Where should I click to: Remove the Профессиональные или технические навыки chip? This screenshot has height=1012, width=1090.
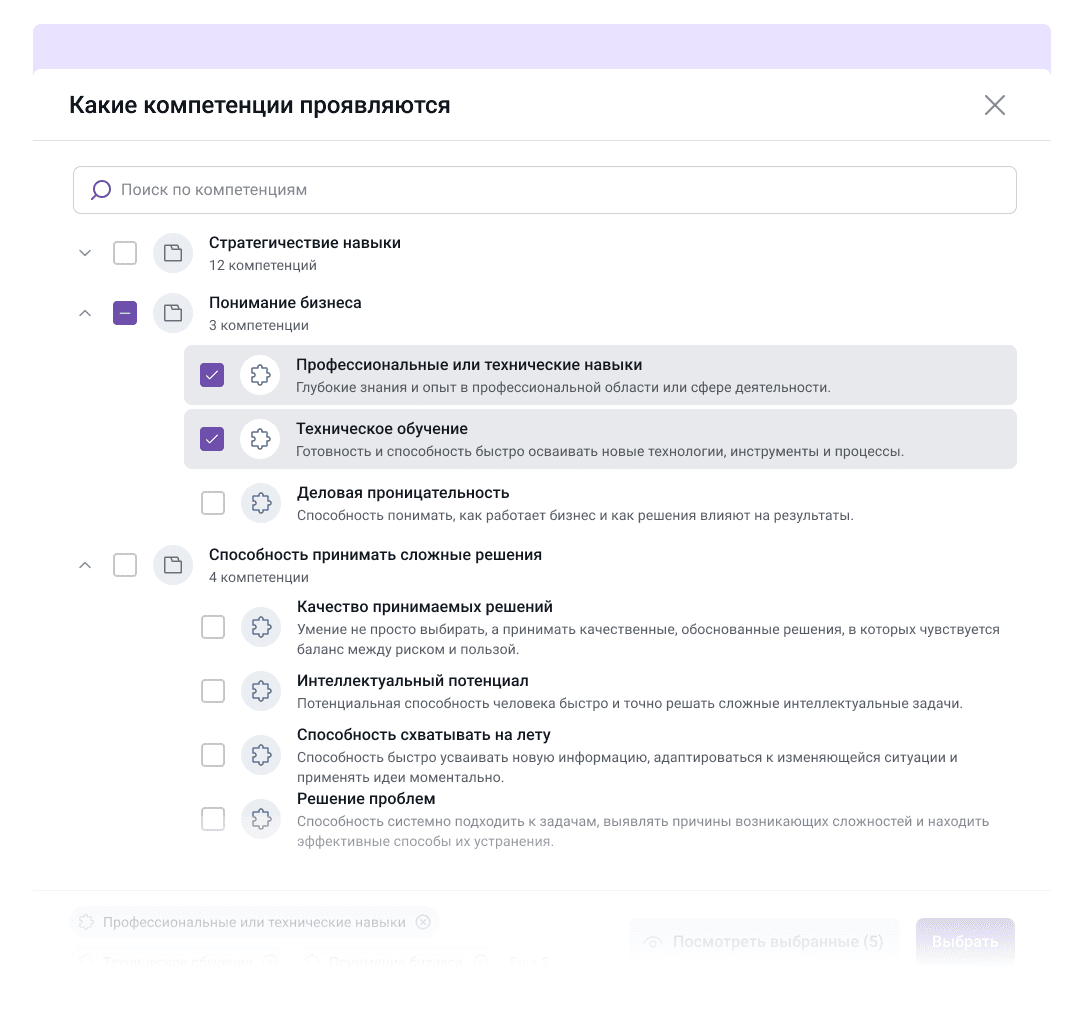click(423, 922)
